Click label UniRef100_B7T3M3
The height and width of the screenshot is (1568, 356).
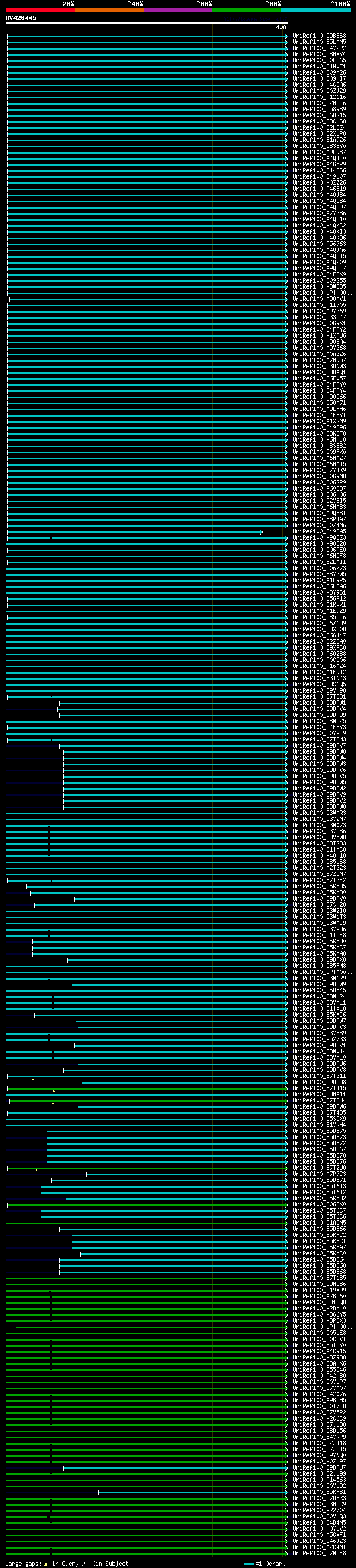319,740
